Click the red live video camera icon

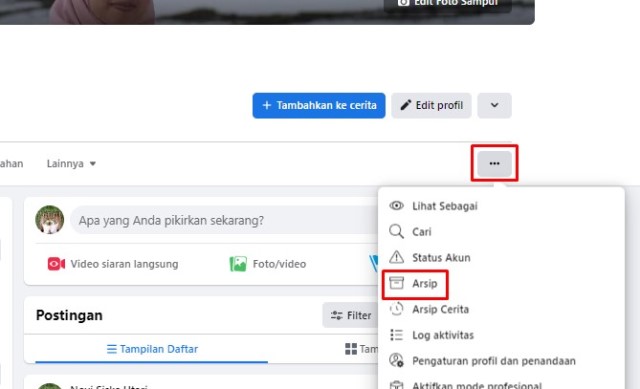pos(56,264)
